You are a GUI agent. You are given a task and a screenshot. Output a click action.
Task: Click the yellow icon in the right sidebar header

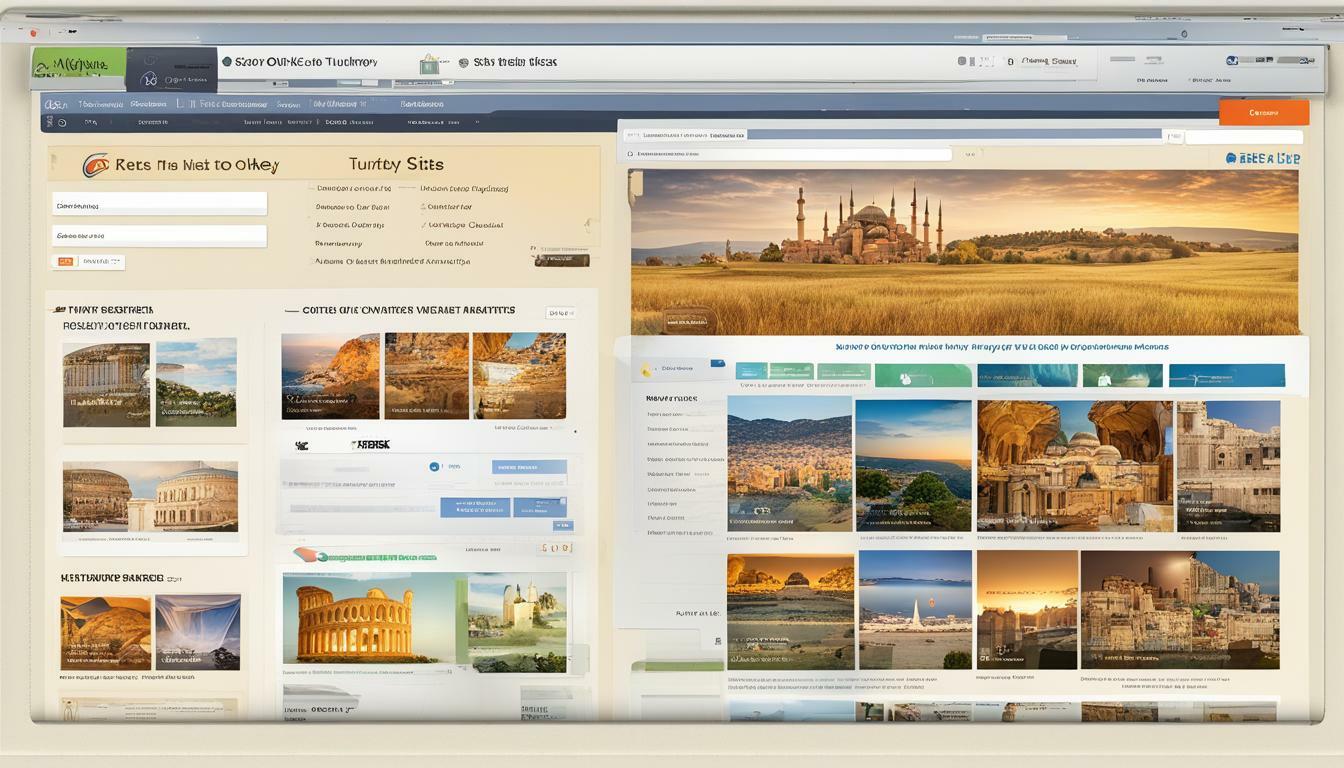click(x=645, y=370)
